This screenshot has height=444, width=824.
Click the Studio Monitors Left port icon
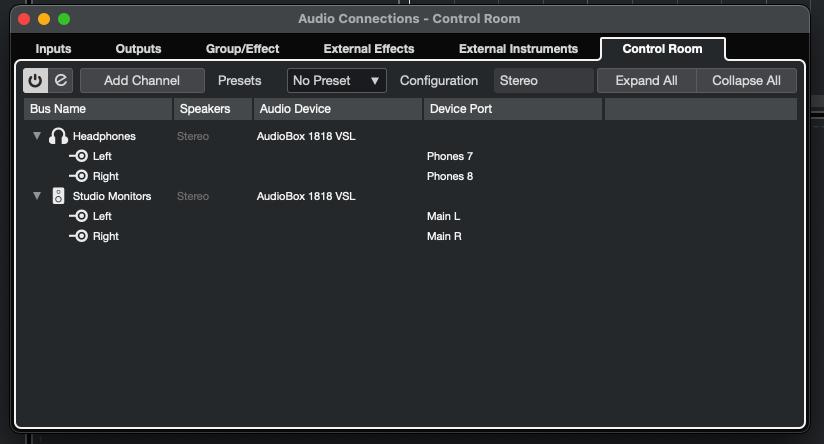79,216
